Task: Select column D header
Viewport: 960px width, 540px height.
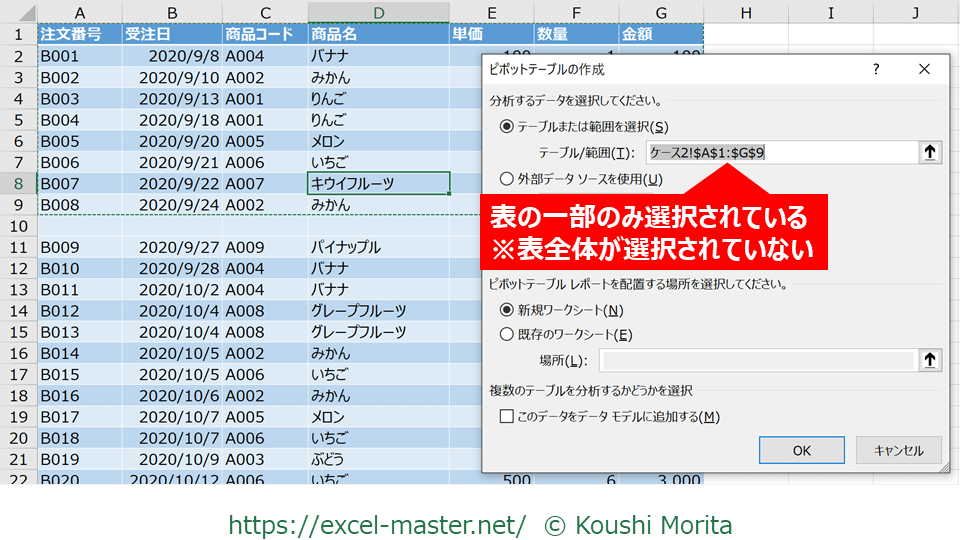Action: coord(378,12)
